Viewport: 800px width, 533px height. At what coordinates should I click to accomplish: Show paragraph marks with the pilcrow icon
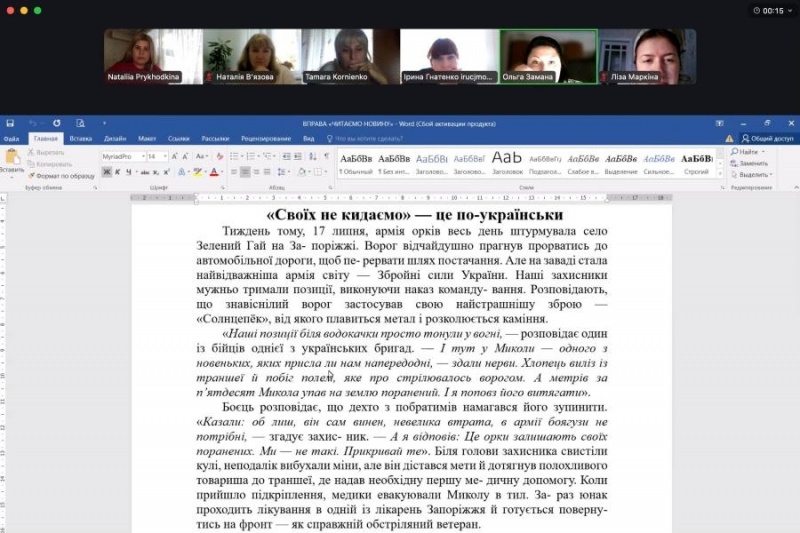point(326,156)
